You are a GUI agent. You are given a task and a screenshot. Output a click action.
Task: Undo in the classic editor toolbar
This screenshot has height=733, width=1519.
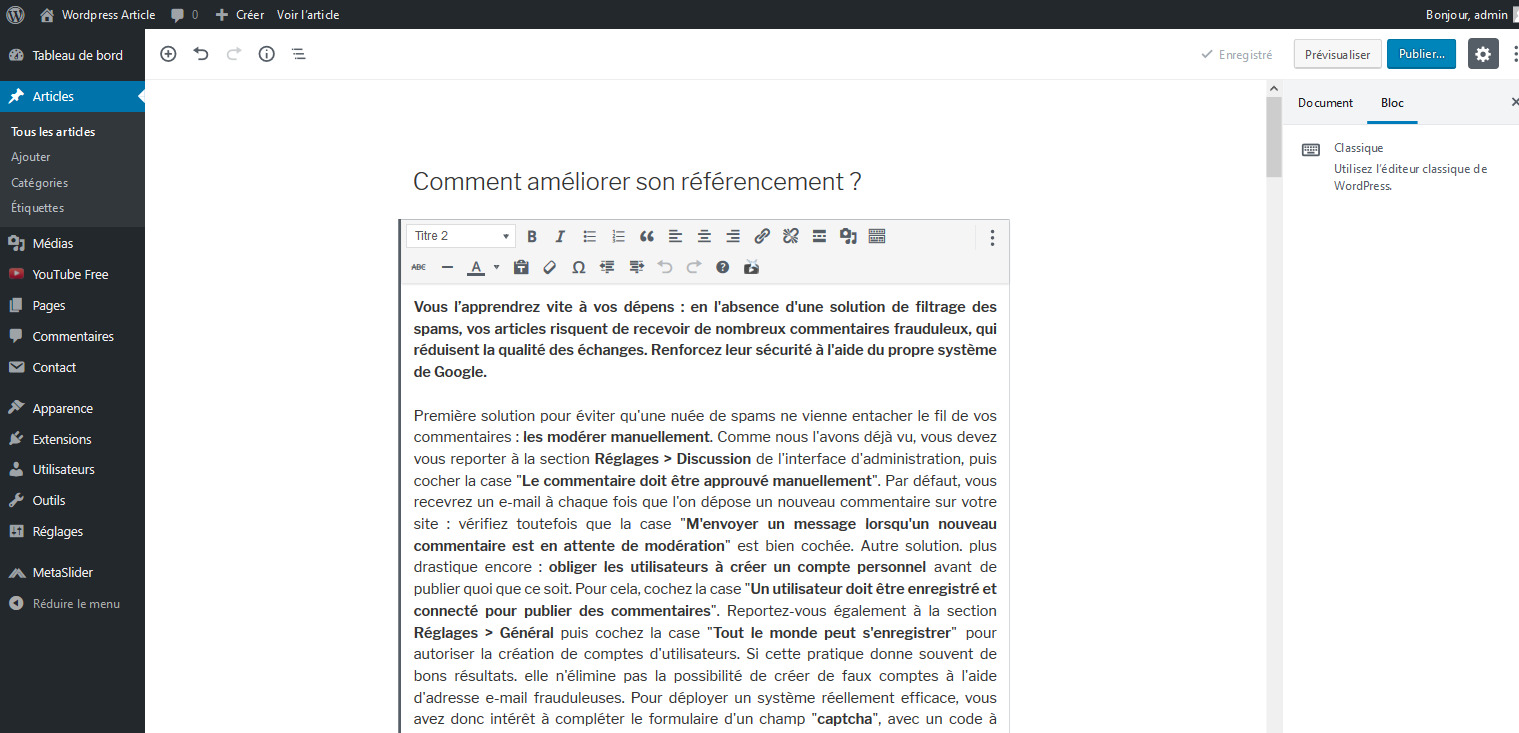pos(665,267)
